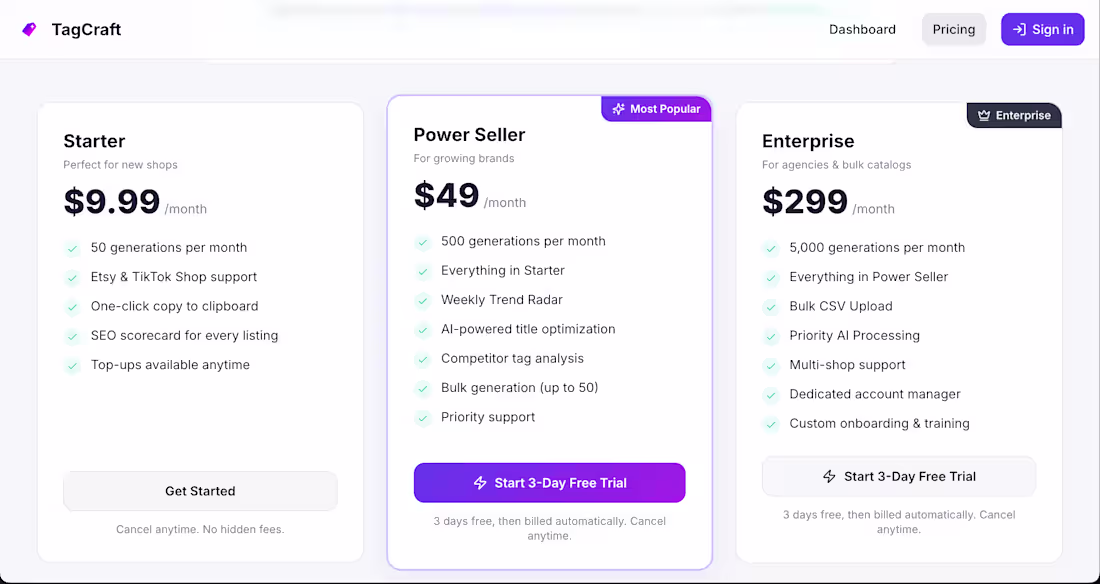Screen dimensions: 1100x584
Task: Click the arrow icon inside Sign in button
Action: coord(1018,29)
